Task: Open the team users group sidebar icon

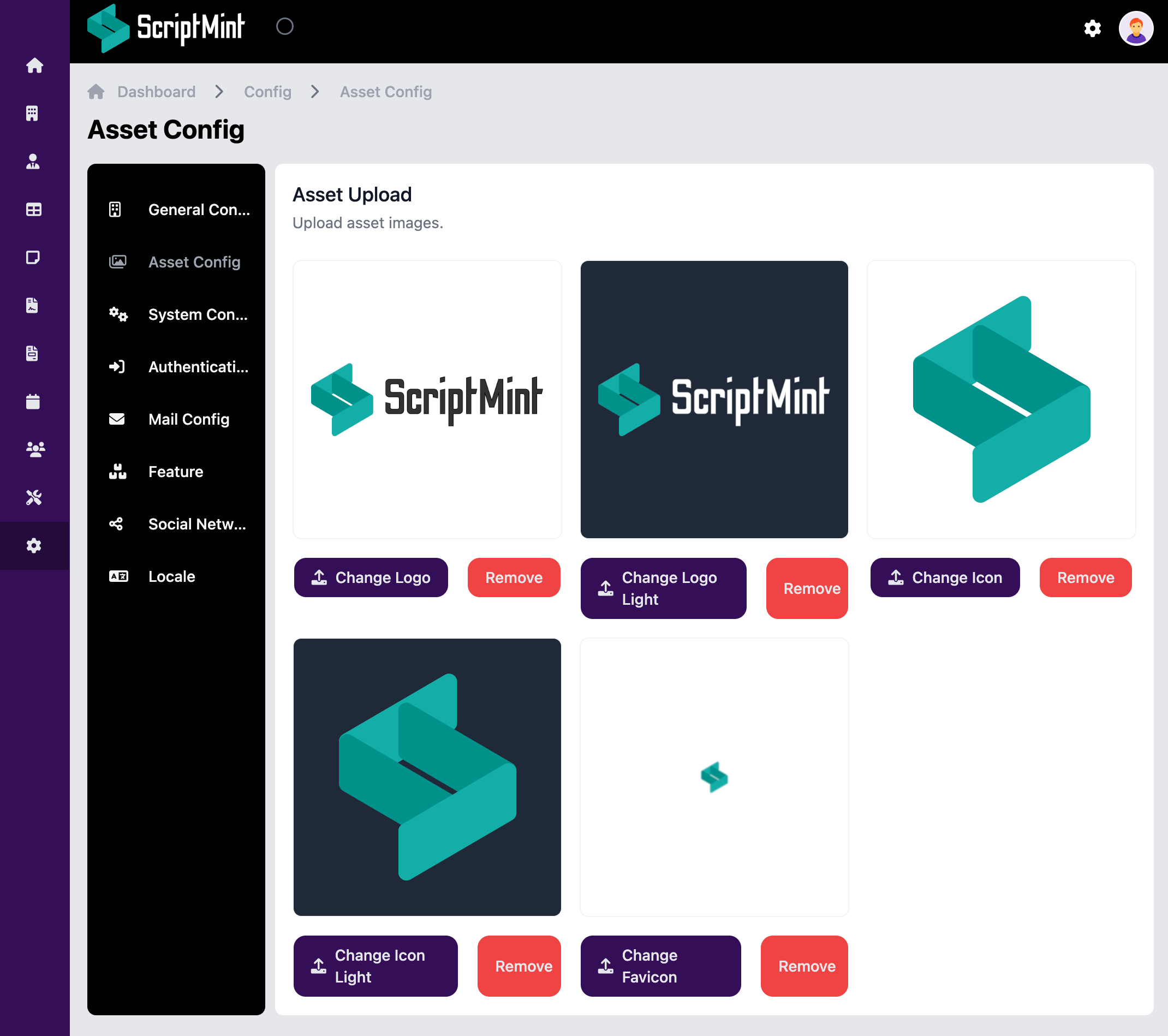Action: [x=35, y=450]
